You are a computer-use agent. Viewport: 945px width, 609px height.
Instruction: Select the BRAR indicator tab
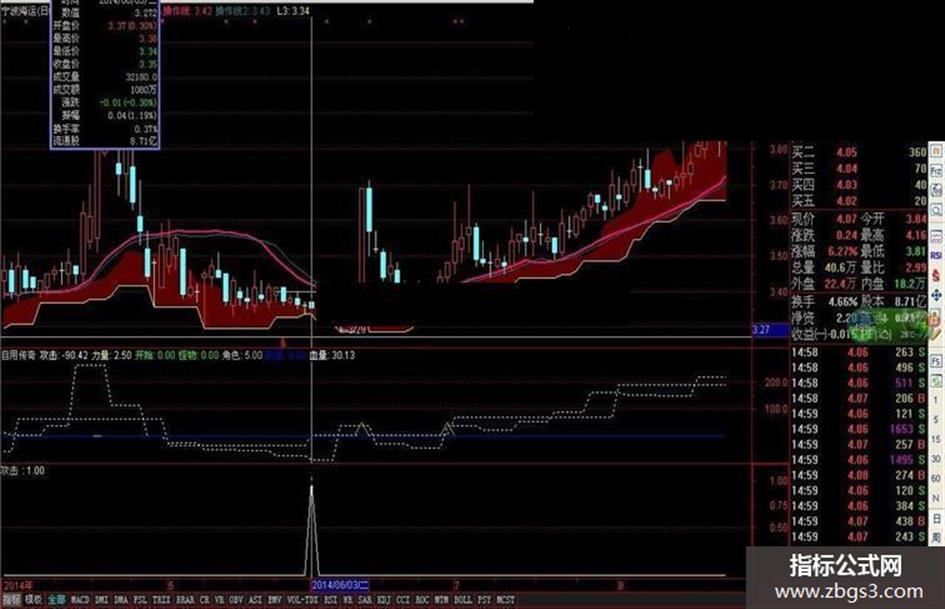(x=186, y=599)
